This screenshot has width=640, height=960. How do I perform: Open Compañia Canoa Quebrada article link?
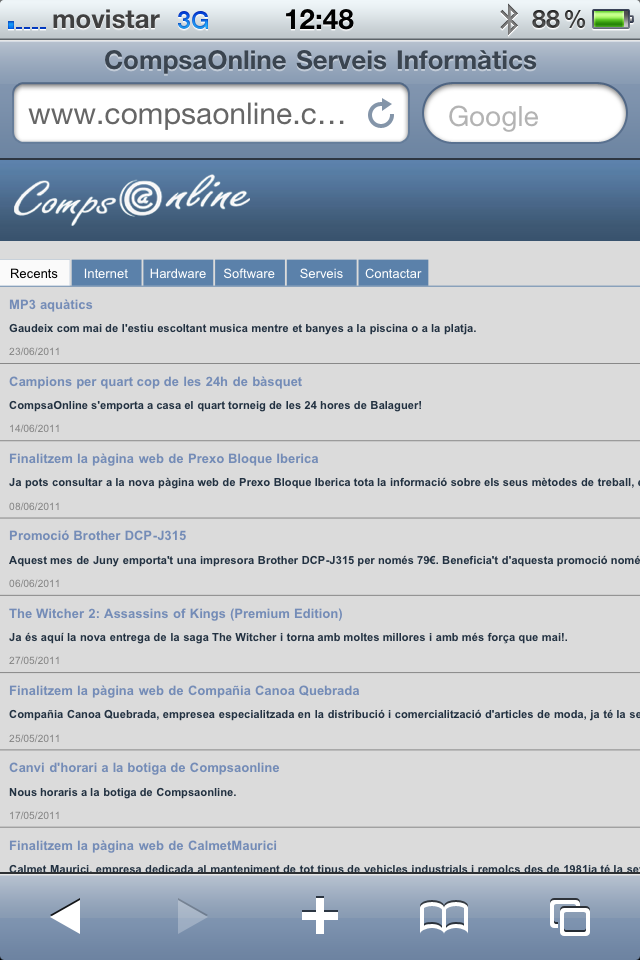point(184,691)
